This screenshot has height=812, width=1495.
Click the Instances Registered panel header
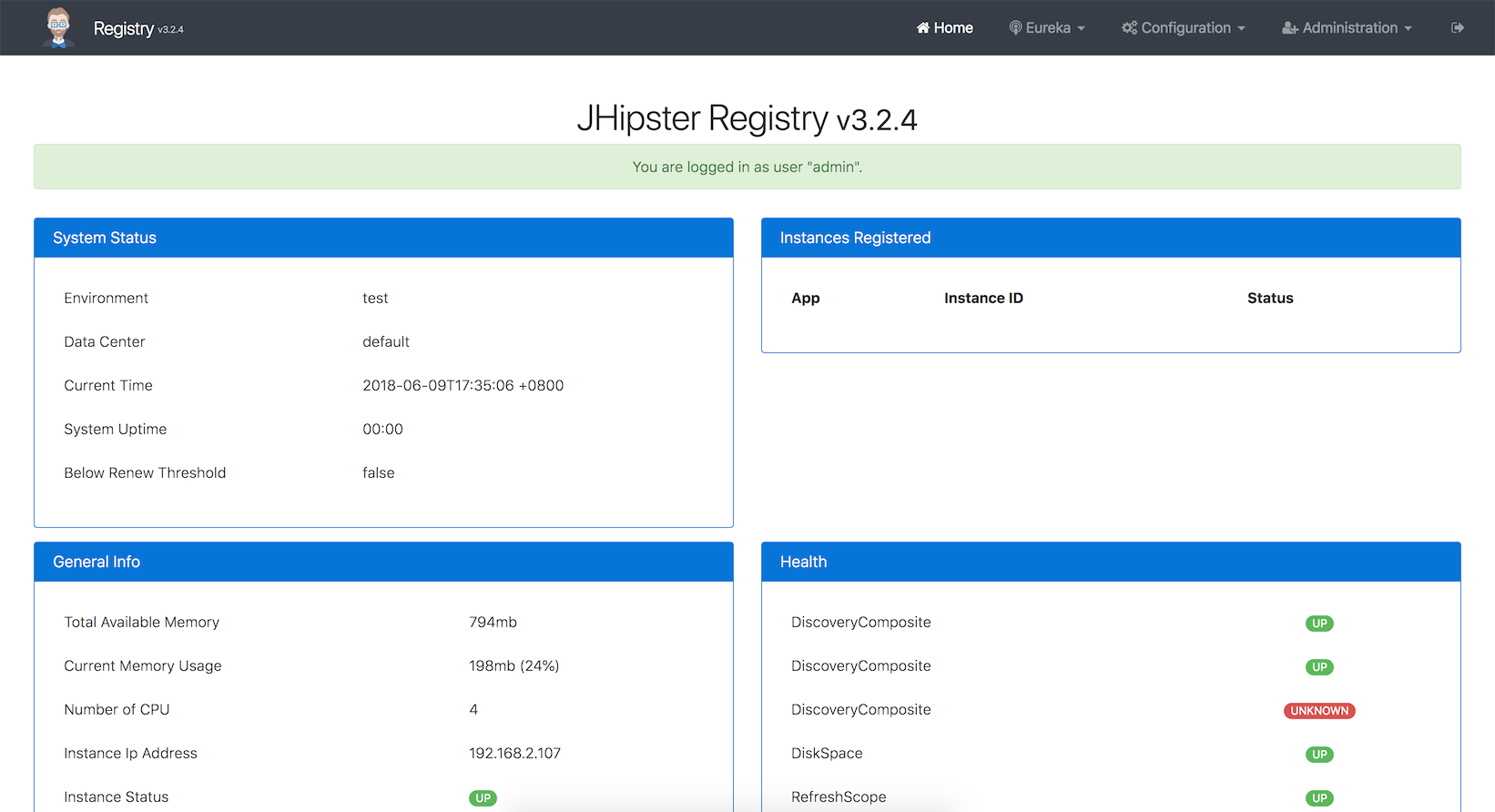pos(1111,238)
